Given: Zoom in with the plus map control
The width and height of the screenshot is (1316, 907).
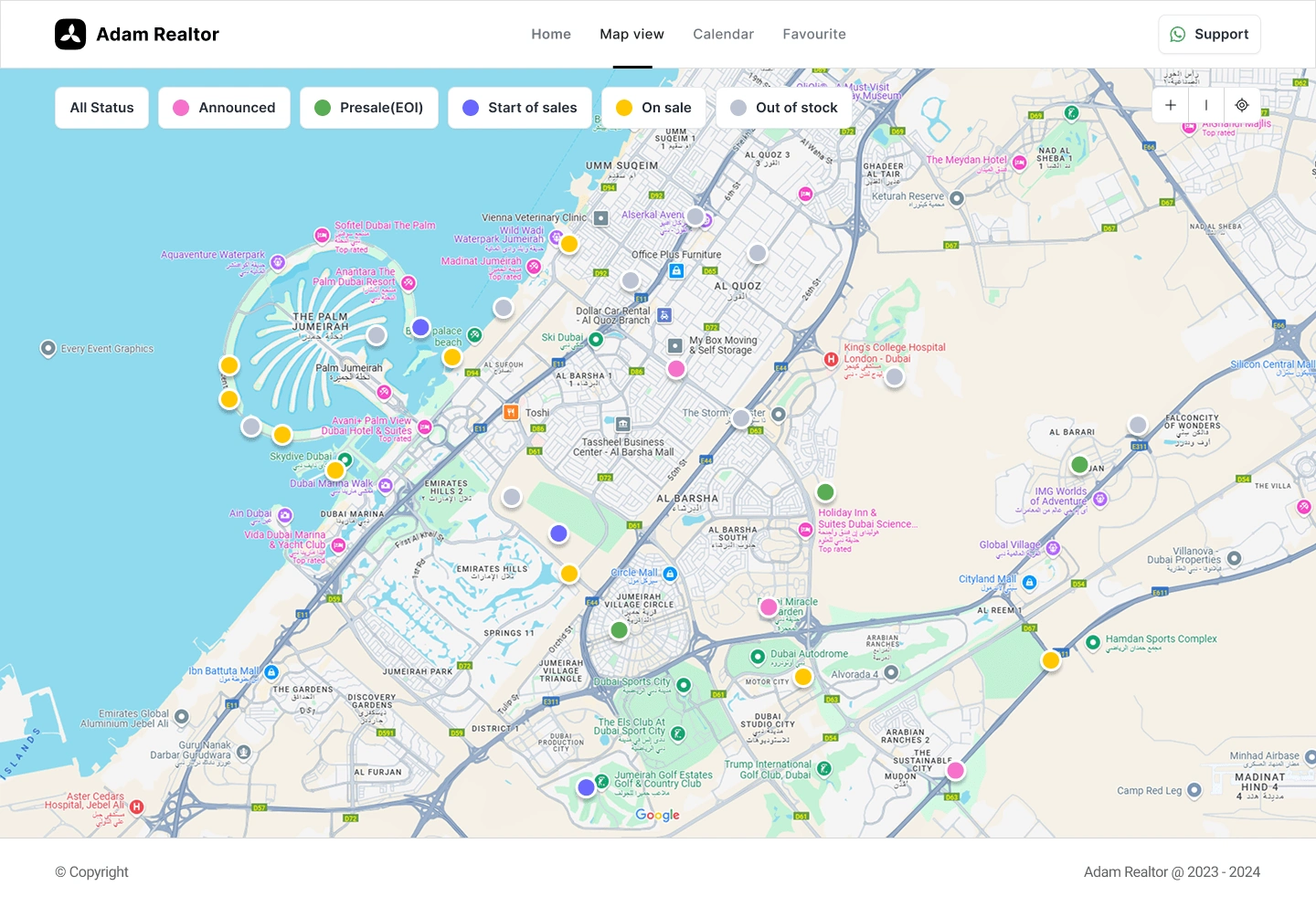Looking at the screenshot, I should point(1171,105).
